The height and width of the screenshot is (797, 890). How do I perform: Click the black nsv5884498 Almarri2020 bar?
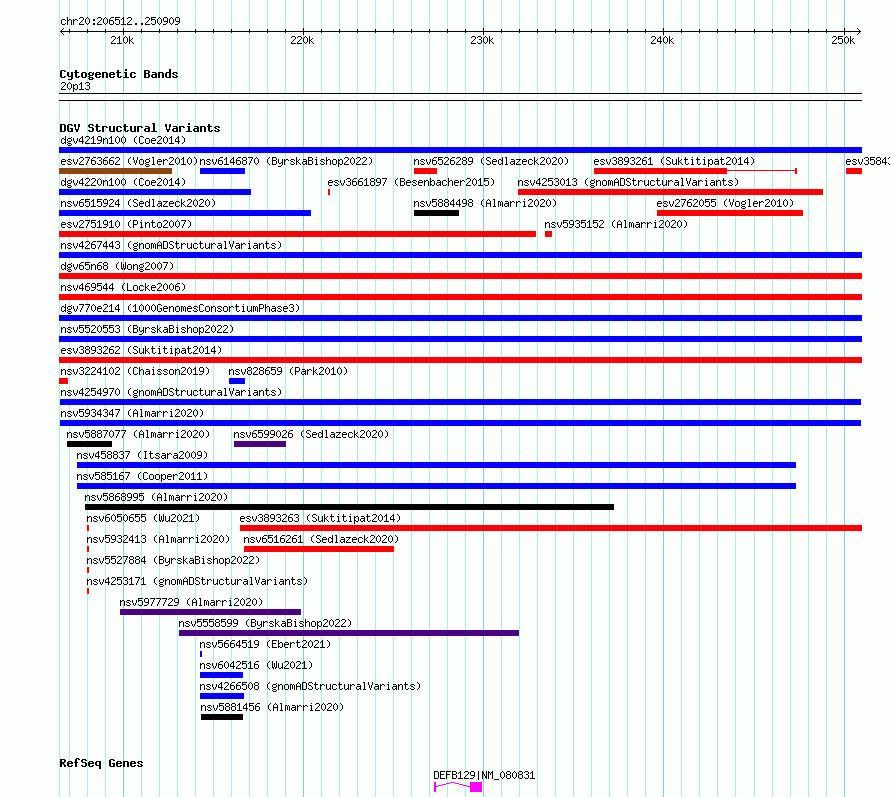pos(436,213)
